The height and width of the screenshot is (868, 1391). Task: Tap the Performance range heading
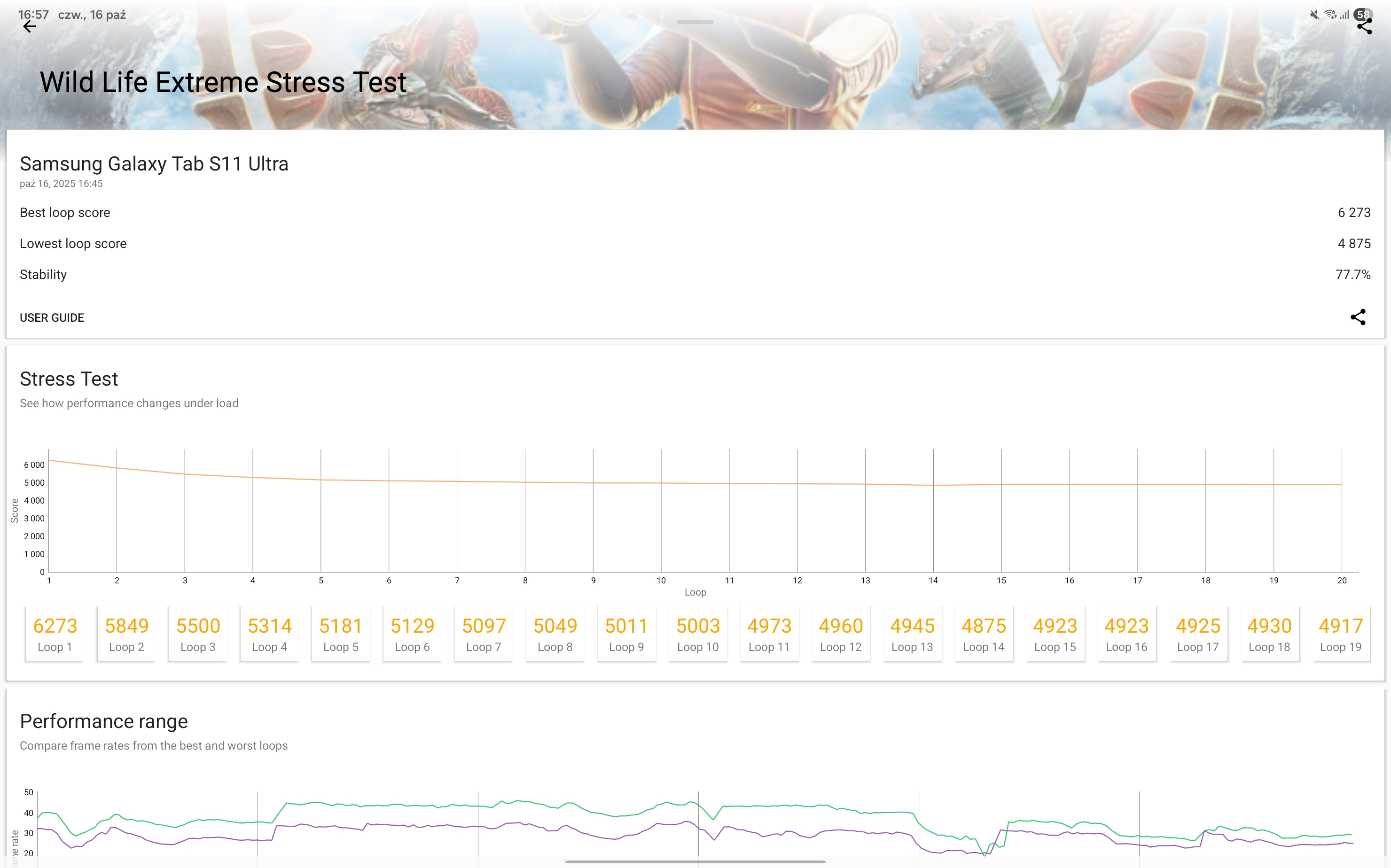coord(104,721)
